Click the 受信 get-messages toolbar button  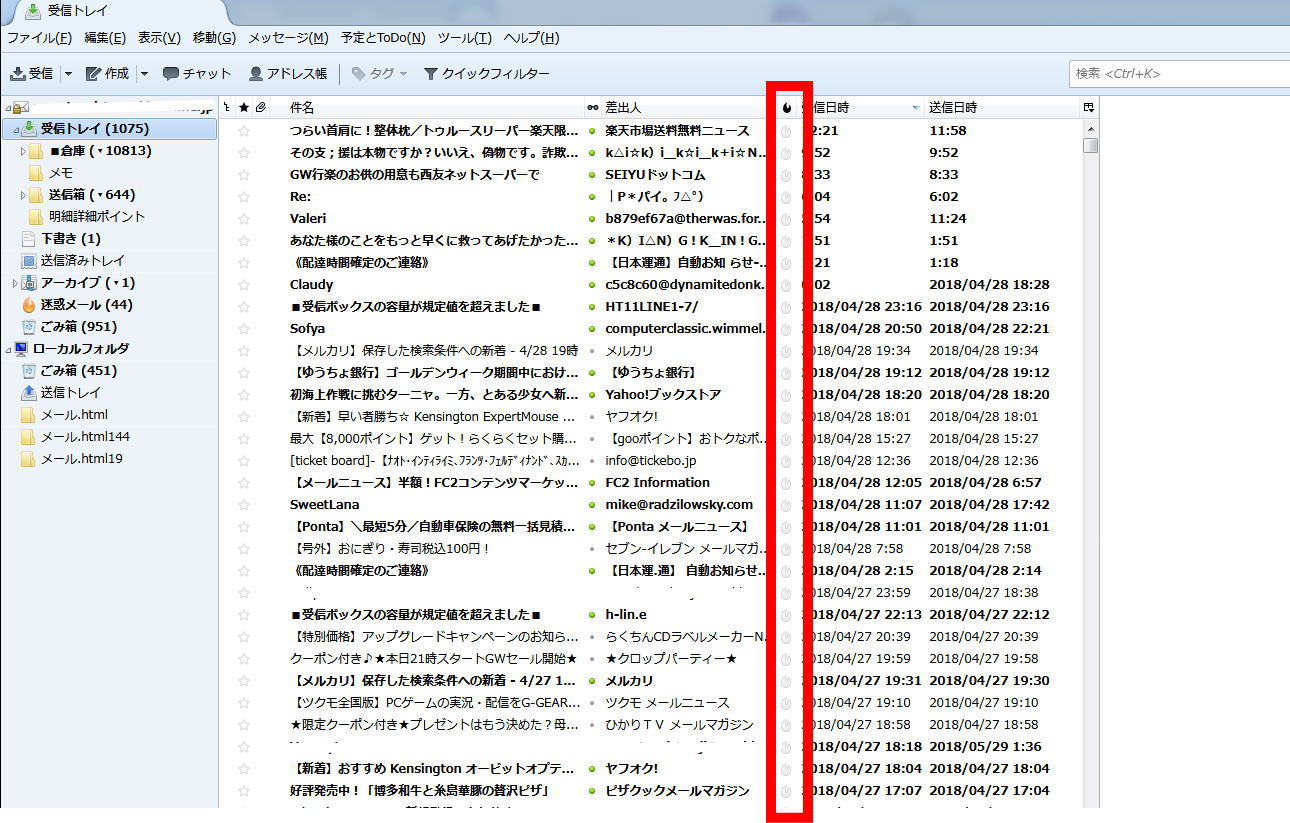[32, 73]
